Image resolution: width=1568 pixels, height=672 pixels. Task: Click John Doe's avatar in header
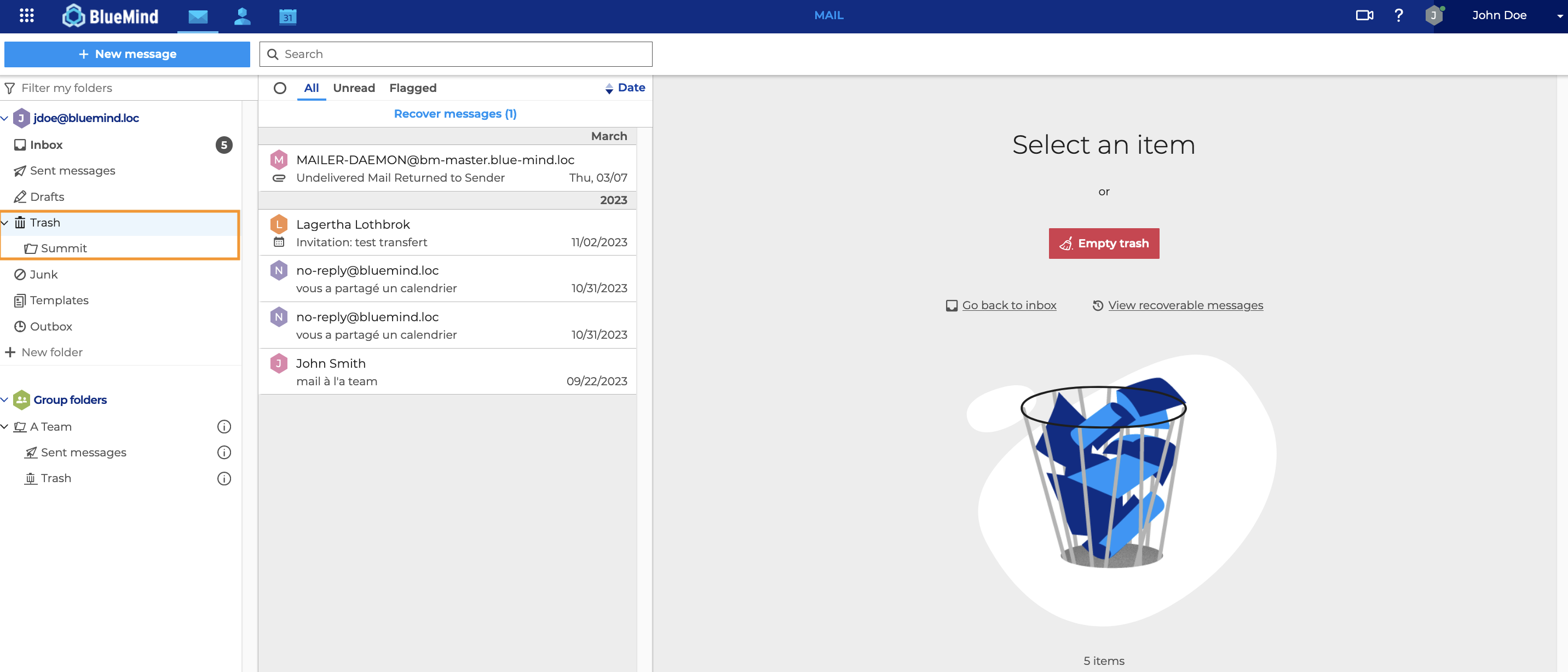coord(1433,15)
